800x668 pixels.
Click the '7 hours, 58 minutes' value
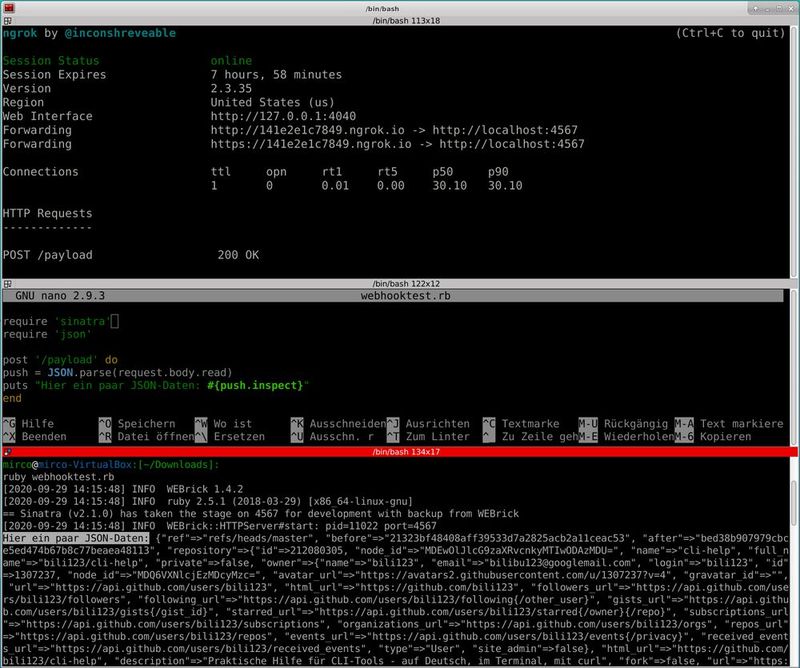pyautogui.click(x=276, y=75)
